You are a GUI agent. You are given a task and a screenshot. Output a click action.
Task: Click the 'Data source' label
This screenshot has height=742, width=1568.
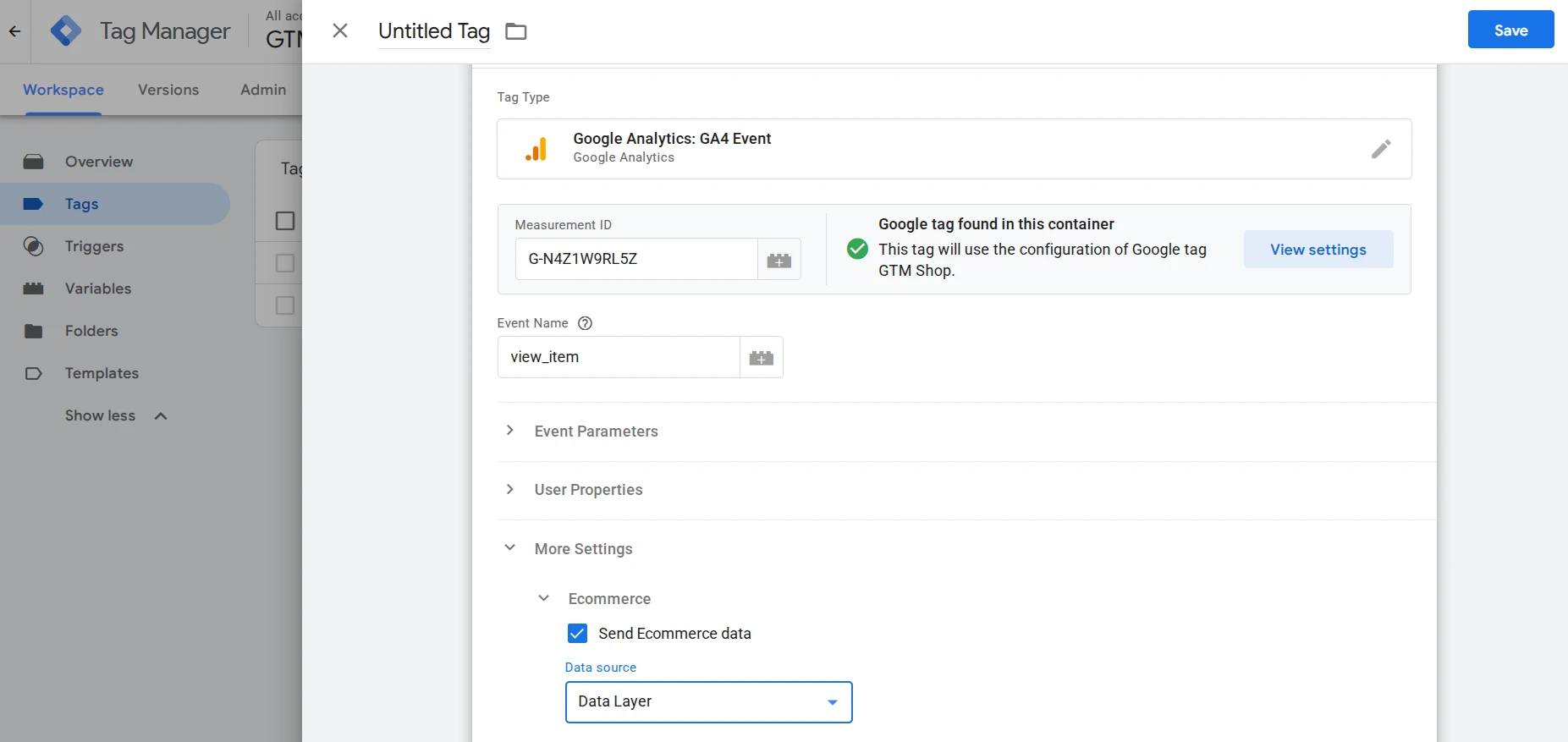[601, 668]
